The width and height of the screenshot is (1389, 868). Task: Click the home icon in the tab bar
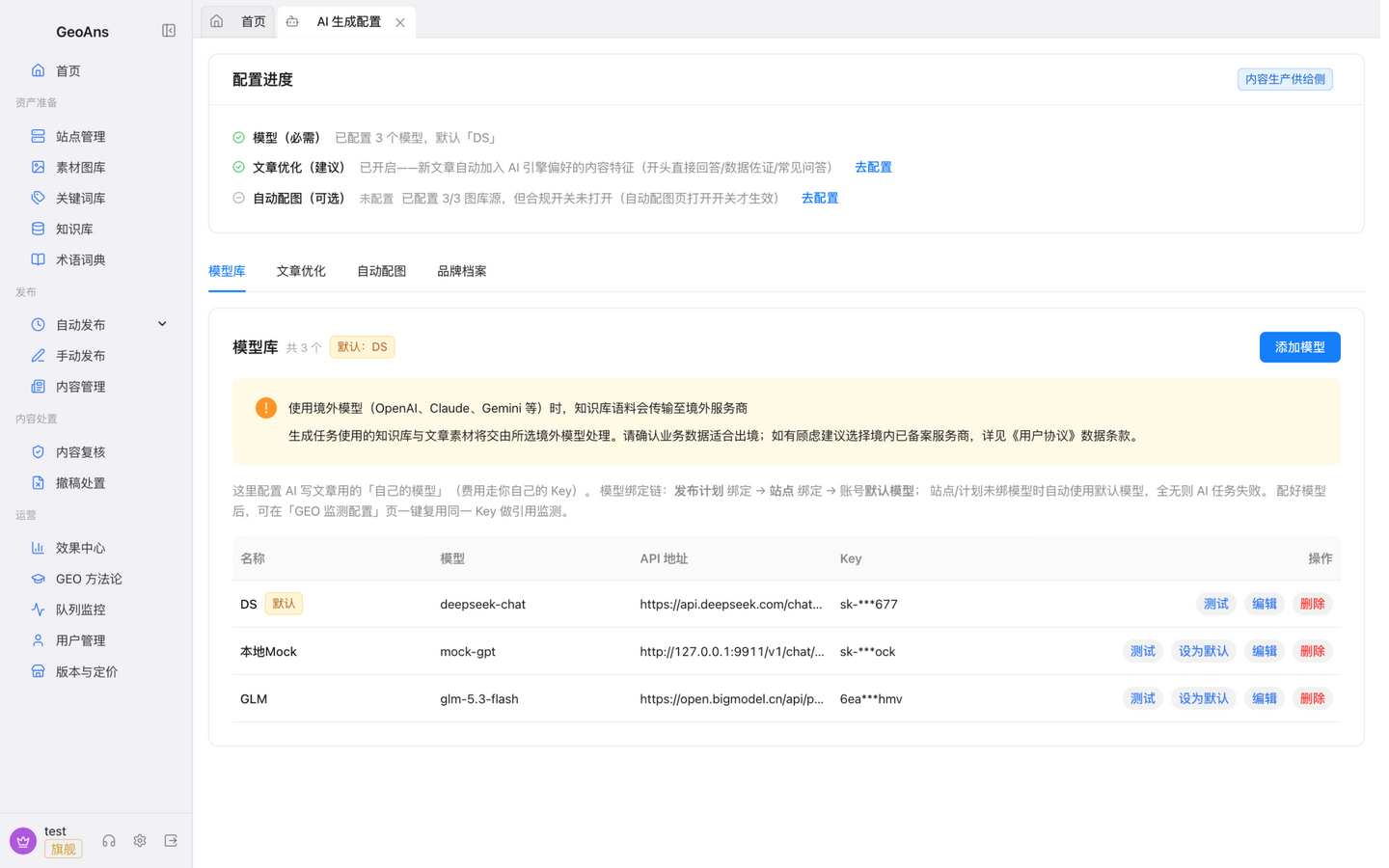click(x=217, y=21)
